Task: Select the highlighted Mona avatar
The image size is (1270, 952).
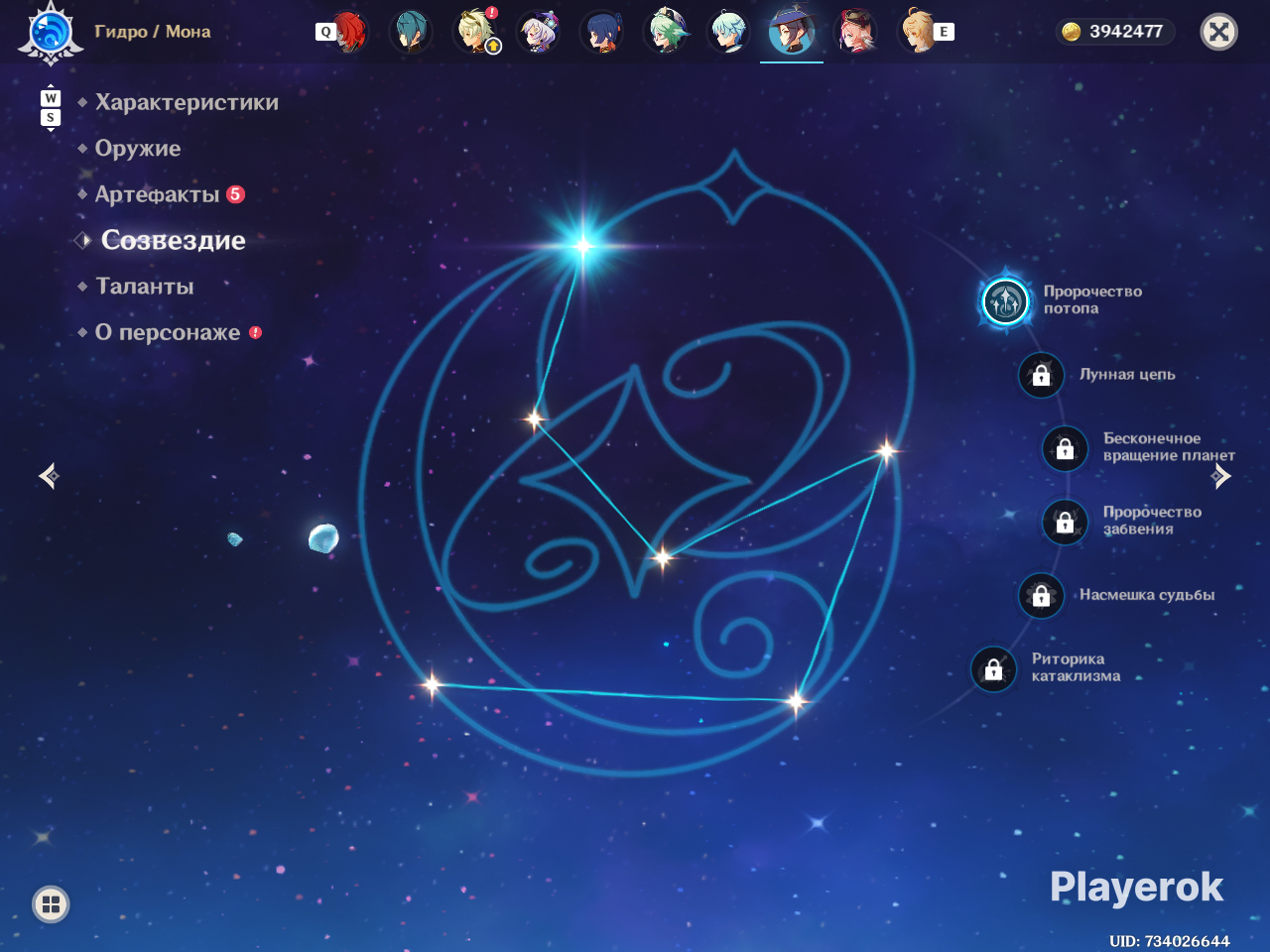Action: click(x=792, y=32)
